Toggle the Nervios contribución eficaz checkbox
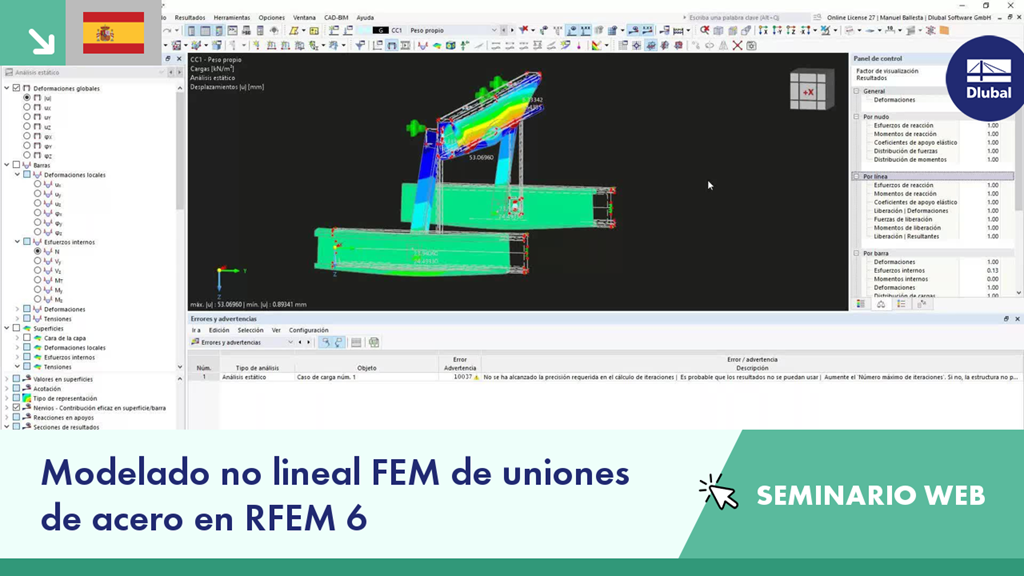Image resolution: width=1024 pixels, height=576 pixels. click(x=17, y=408)
